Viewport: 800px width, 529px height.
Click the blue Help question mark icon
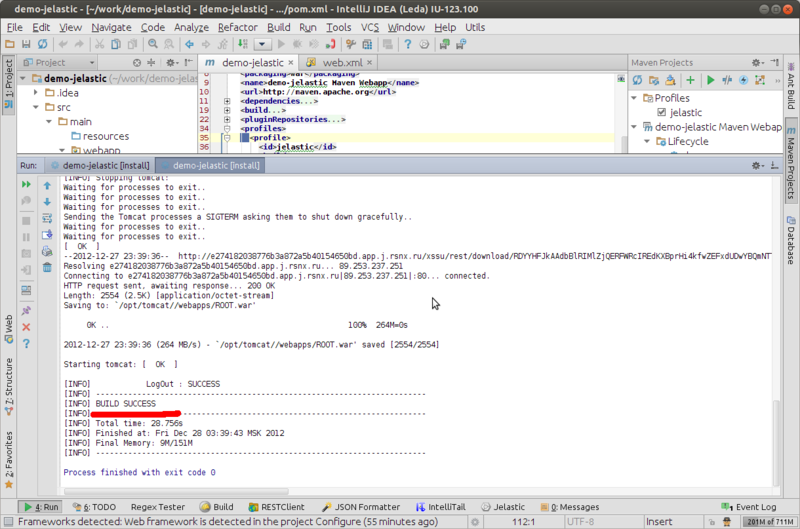tap(407, 44)
